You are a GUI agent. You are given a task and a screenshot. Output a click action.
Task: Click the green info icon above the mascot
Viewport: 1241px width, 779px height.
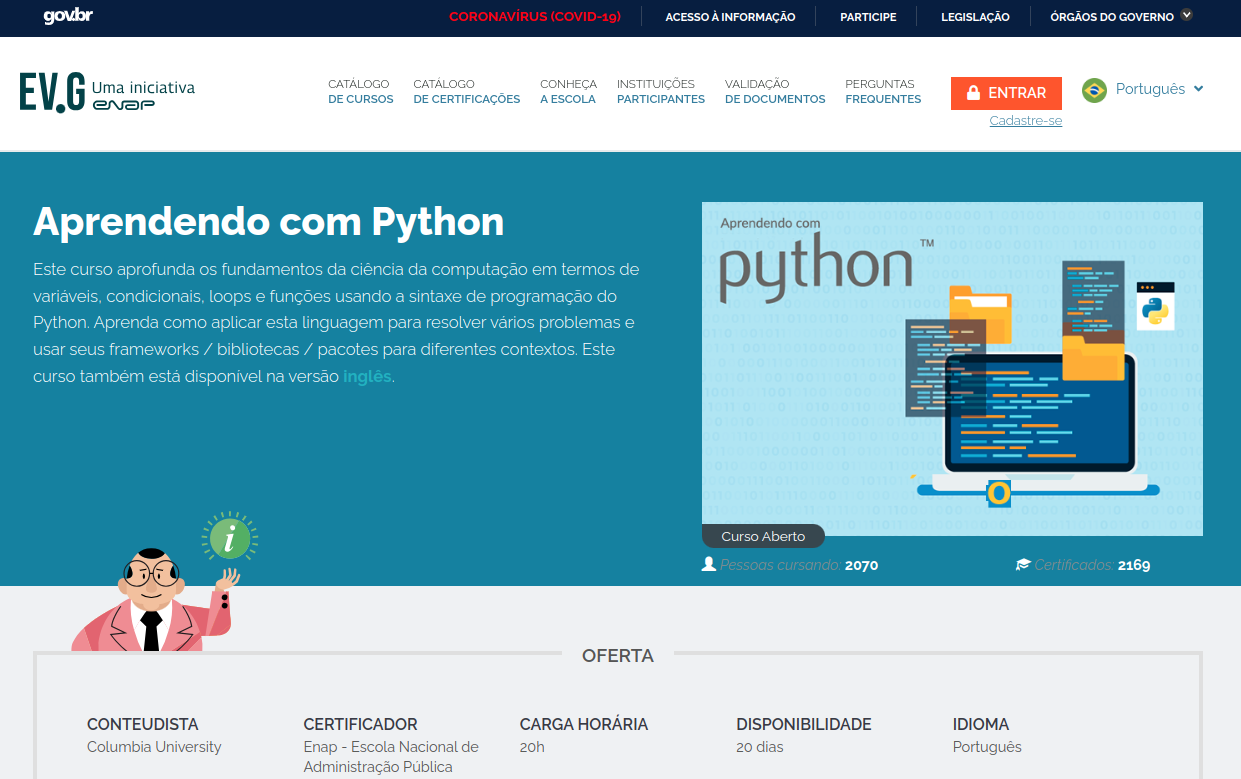(x=232, y=538)
